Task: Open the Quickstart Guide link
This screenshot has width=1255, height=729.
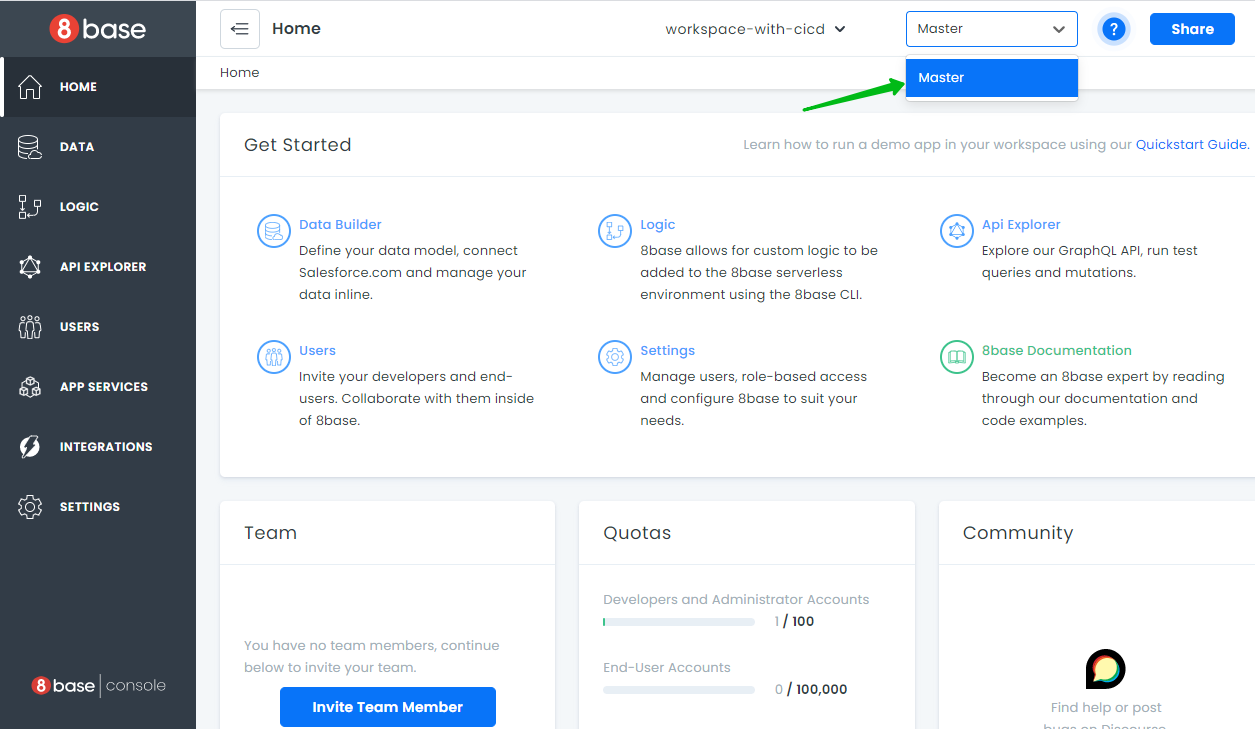Action: click(1192, 145)
